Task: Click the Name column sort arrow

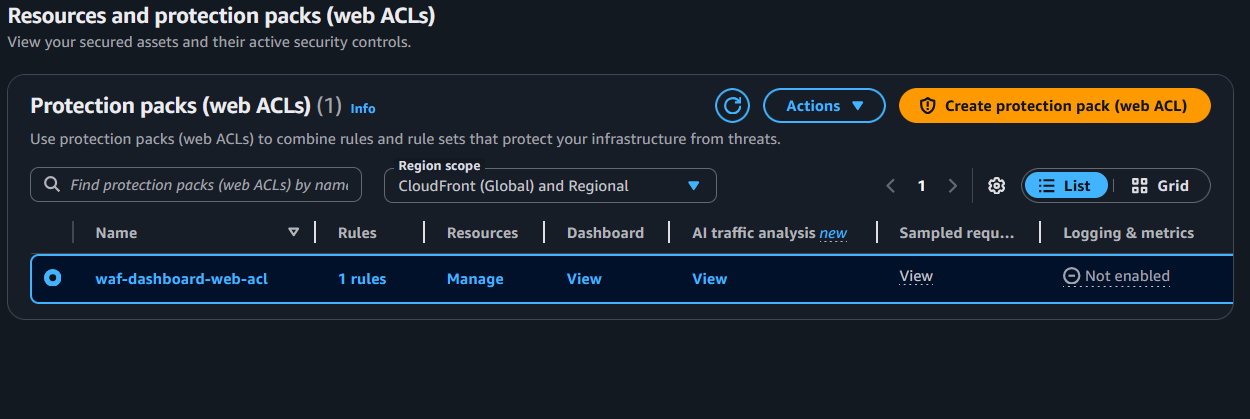Action: pyautogui.click(x=293, y=232)
